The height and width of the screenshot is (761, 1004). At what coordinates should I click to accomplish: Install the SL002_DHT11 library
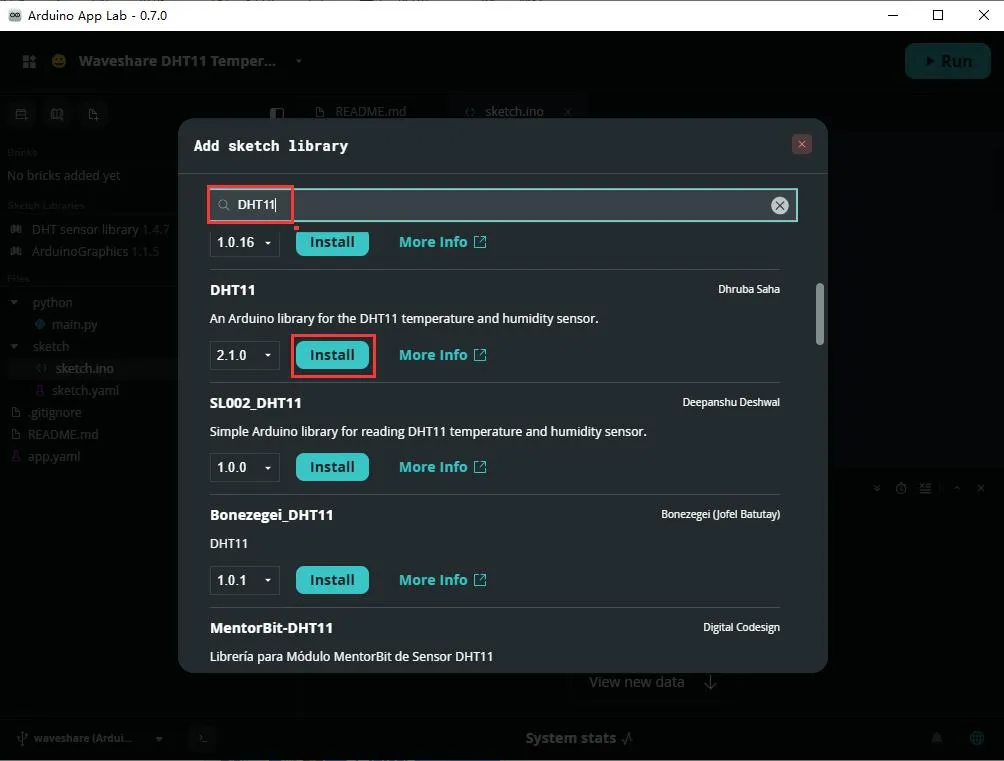[332, 467]
